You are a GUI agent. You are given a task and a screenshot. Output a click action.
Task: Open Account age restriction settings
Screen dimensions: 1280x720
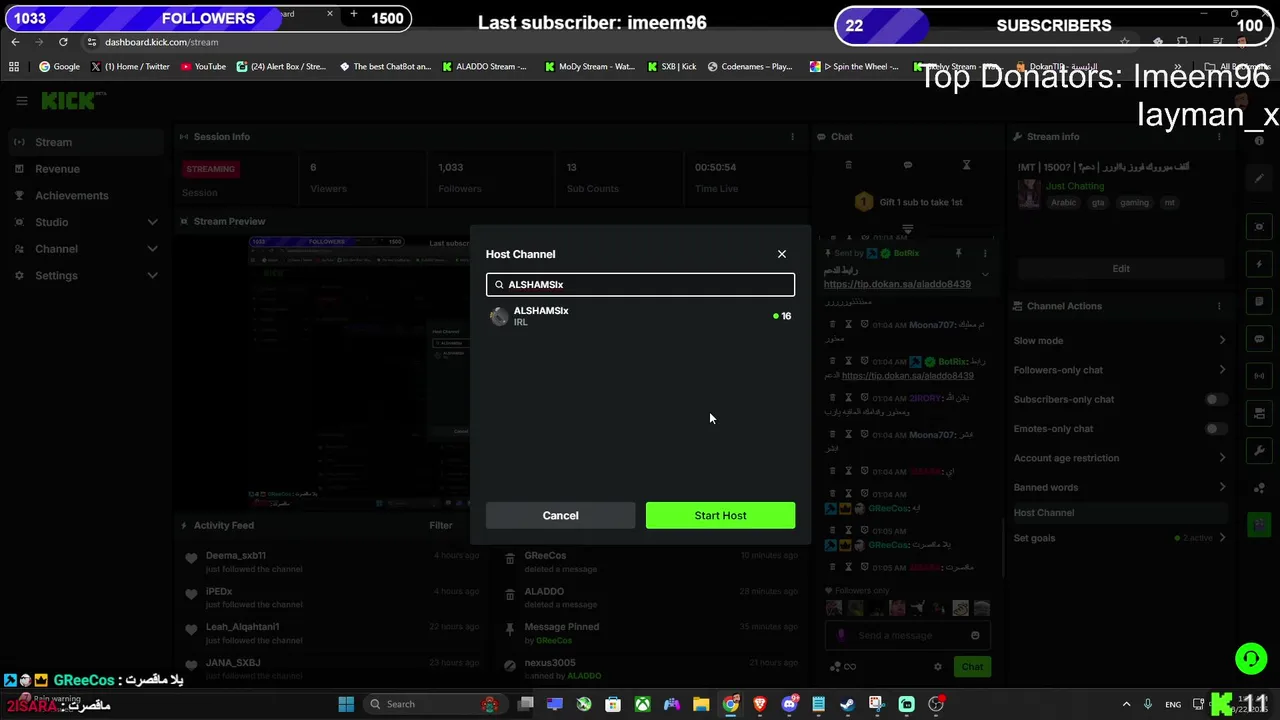1119,458
